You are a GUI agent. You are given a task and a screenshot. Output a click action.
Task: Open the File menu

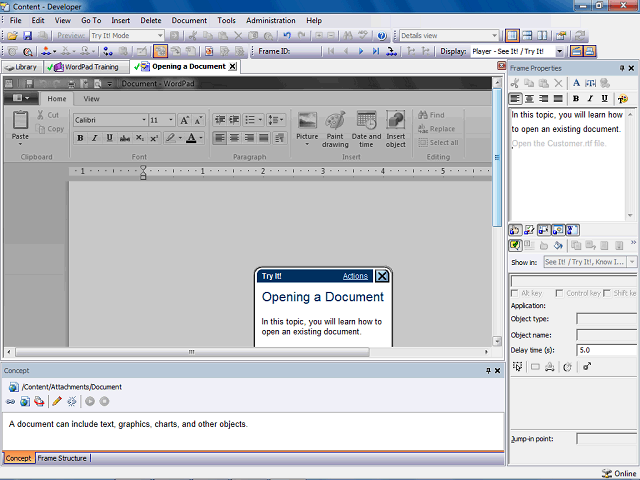click(16, 20)
